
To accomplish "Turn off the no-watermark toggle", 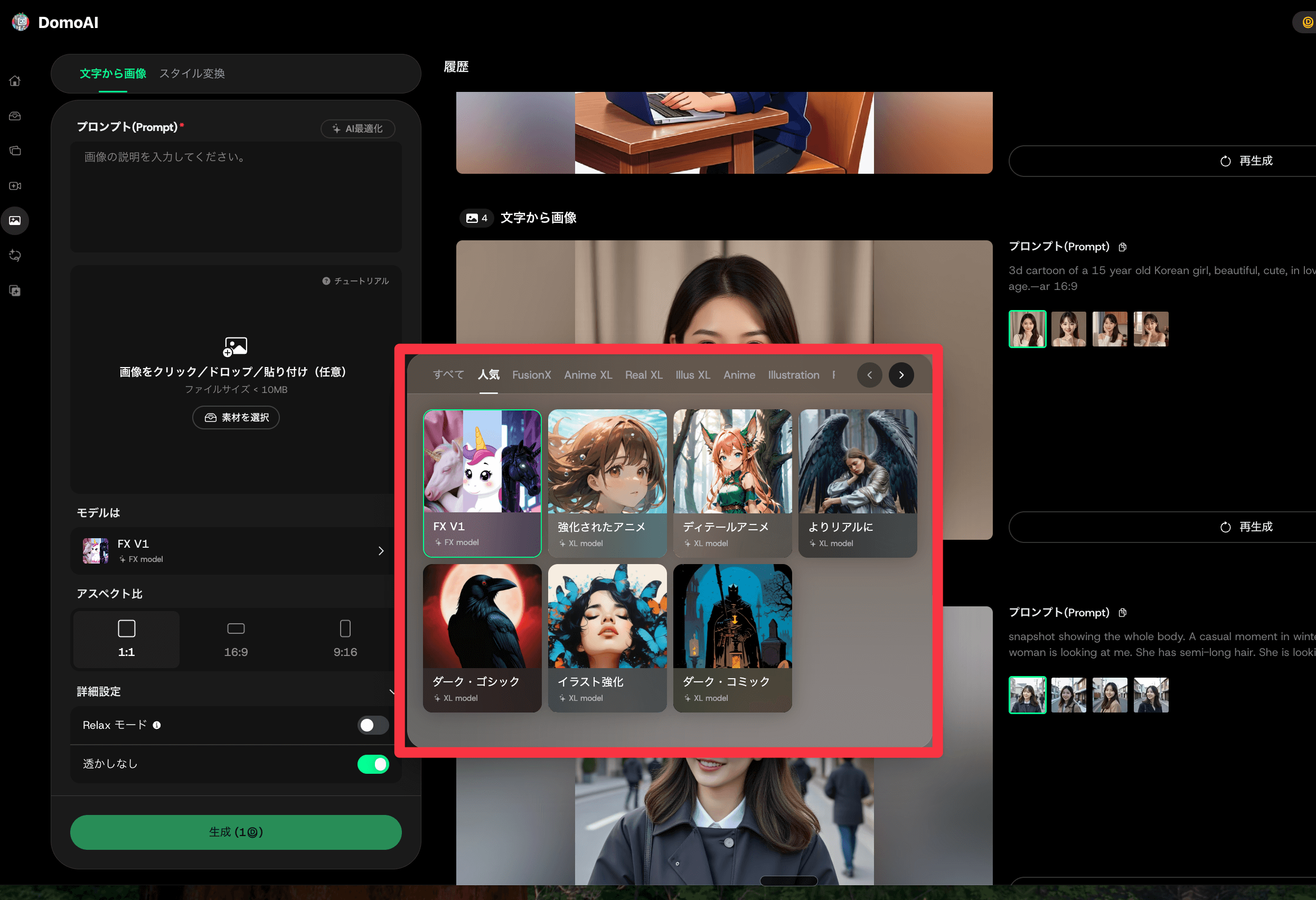I will (x=373, y=764).
